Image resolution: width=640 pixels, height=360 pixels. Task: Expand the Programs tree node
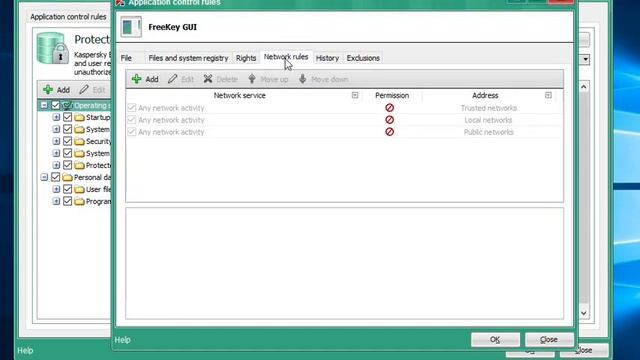(56, 201)
